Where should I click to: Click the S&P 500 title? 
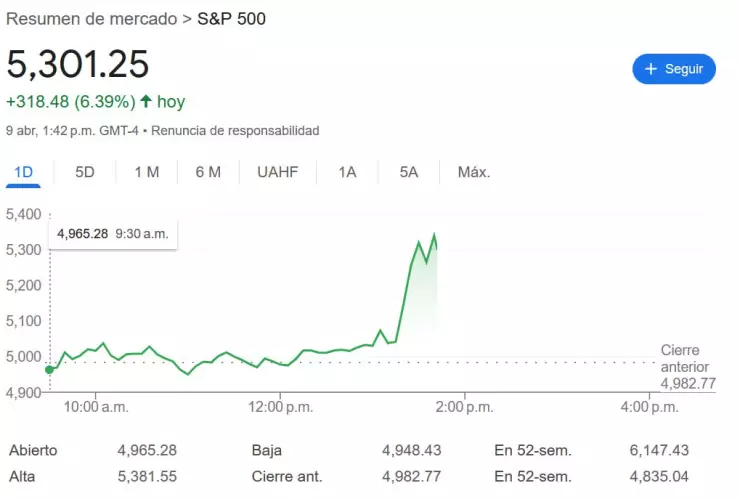[232, 18]
